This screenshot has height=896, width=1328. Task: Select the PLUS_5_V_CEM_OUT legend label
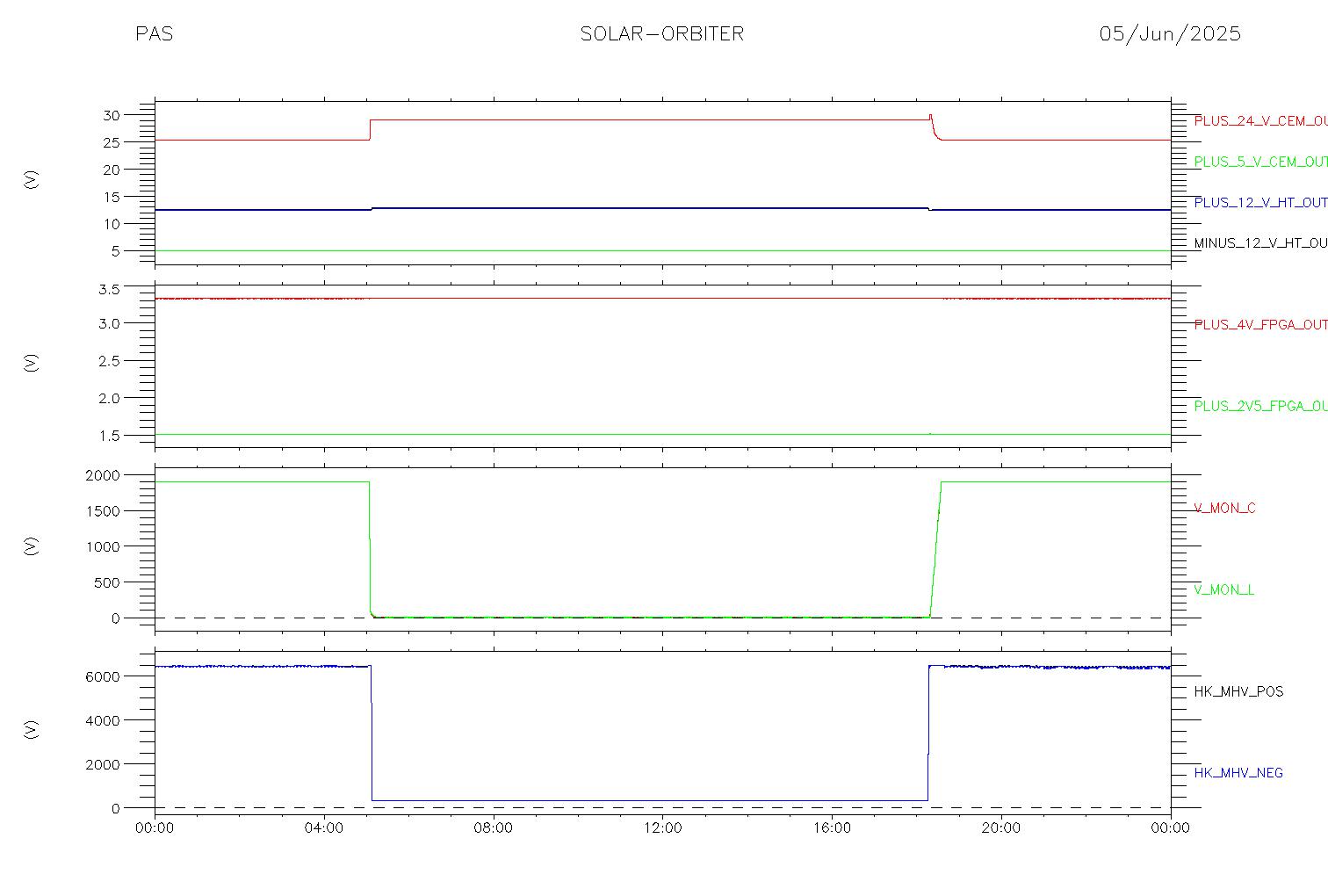(1260, 162)
